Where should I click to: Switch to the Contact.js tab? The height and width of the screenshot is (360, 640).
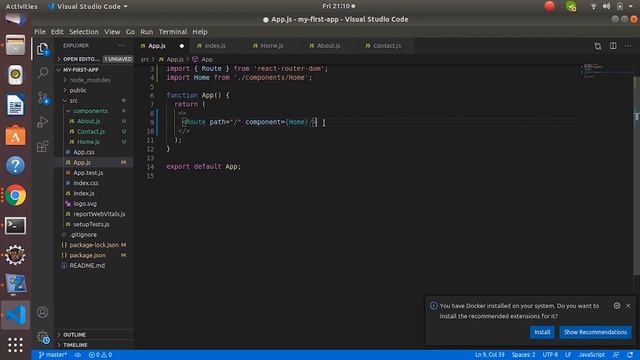pos(387,46)
